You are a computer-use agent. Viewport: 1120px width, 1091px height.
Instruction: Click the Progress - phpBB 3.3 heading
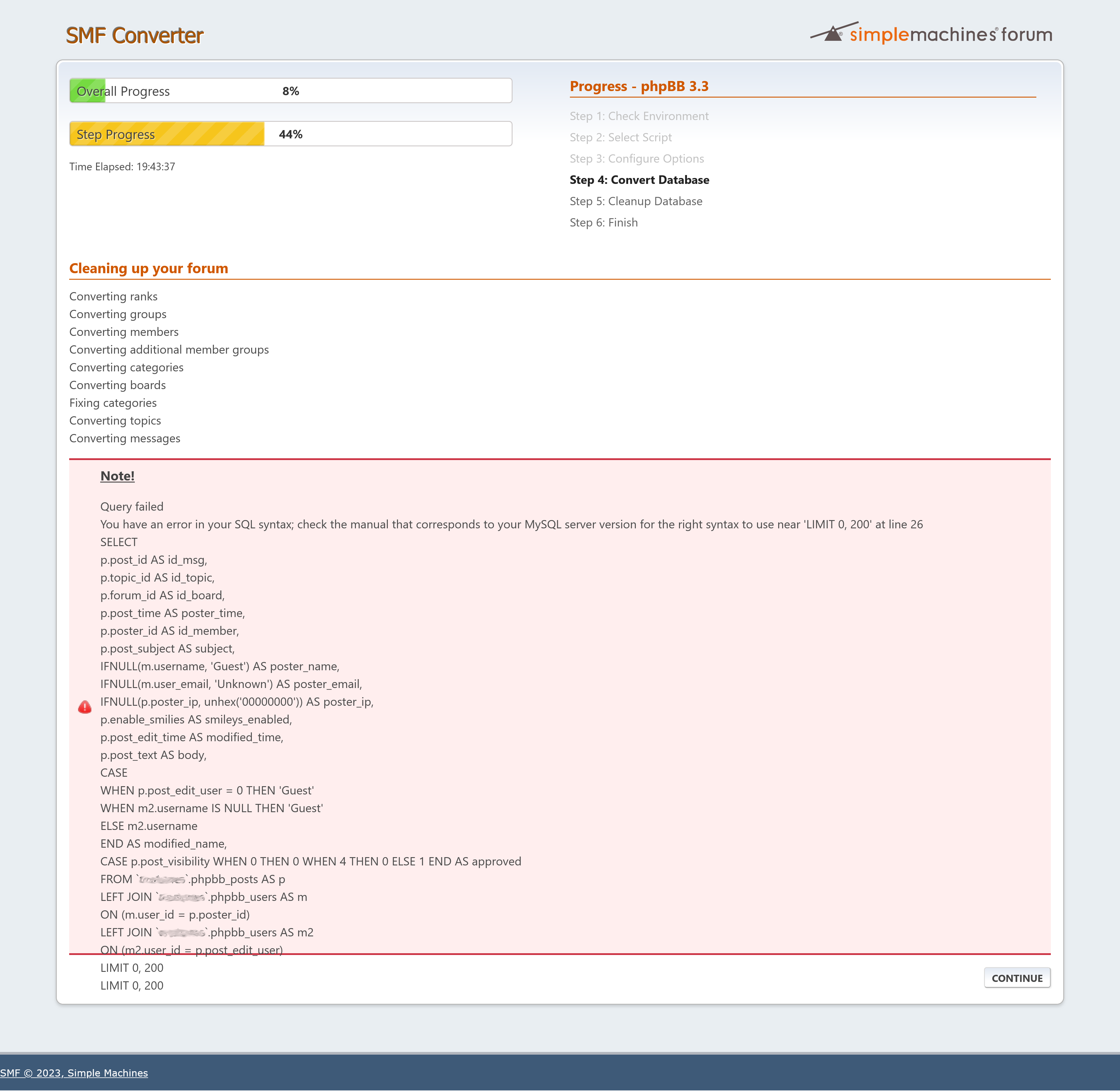[x=639, y=86]
